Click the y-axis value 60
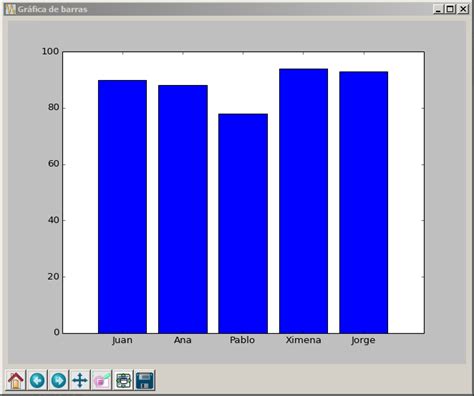Screen dimensions: 474x396 [x=53, y=164]
